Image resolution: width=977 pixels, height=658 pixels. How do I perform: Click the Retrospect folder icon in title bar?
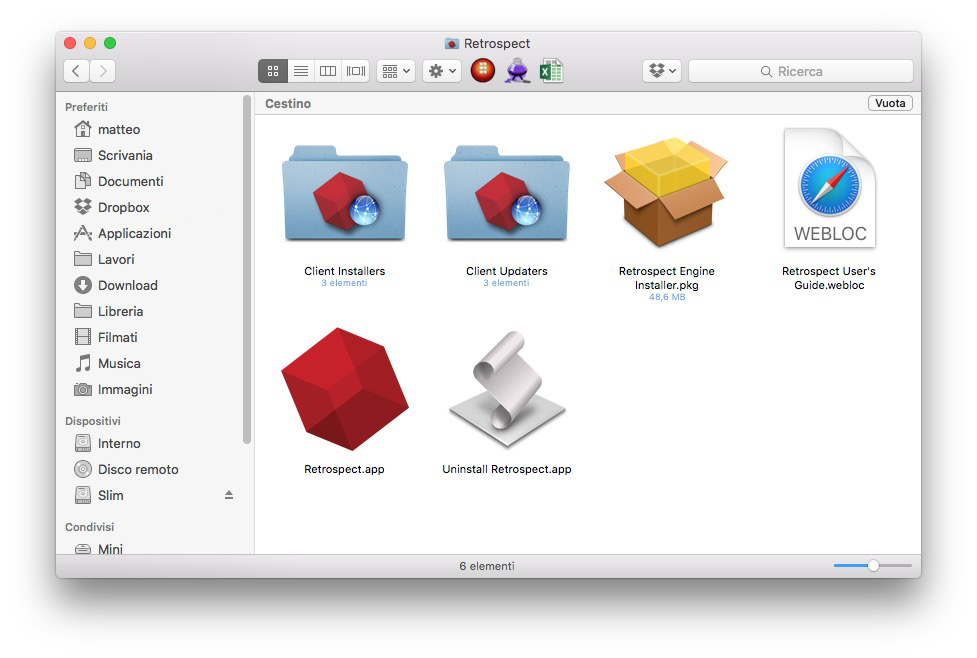(x=452, y=44)
